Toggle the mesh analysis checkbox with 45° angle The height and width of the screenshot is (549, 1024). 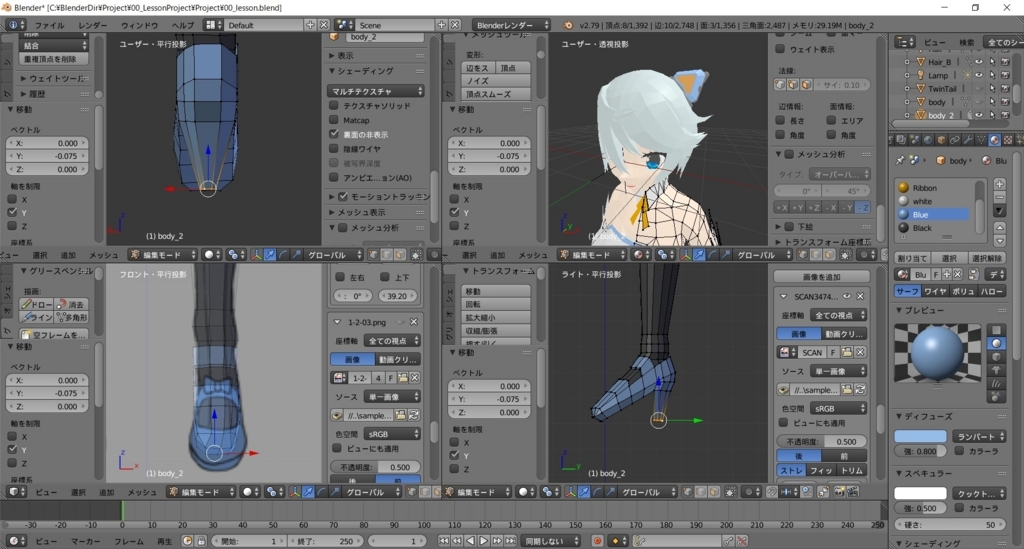(789, 154)
